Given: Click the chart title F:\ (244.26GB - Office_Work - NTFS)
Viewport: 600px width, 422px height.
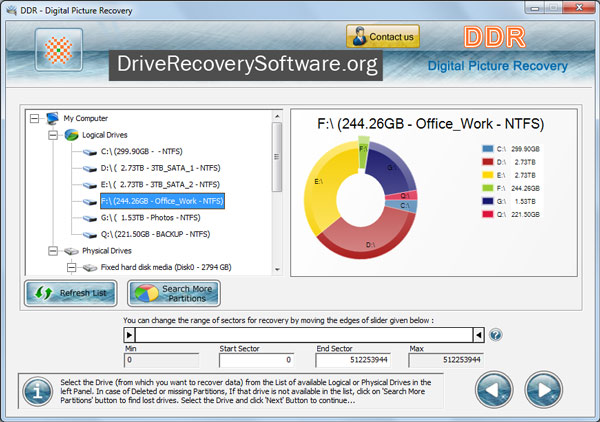Looking at the screenshot, I should (430, 124).
